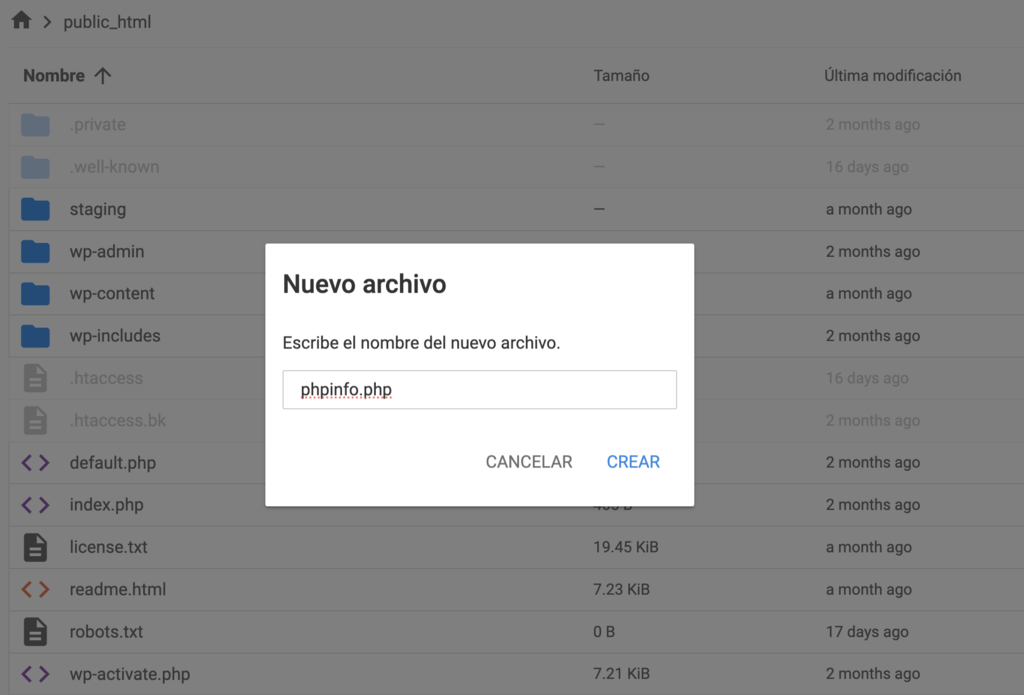Click the document icon next to robots.txt
Viewport: 1024px width, 695px height.
click(x=33, y=631)
